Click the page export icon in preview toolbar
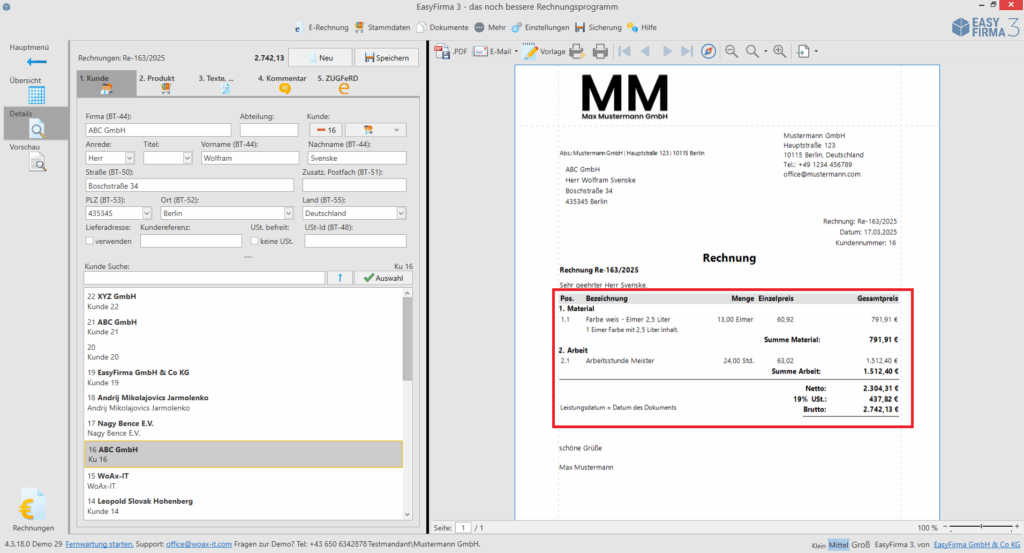This screenshot has height=553, width=1024. click(x=803, y=52)
